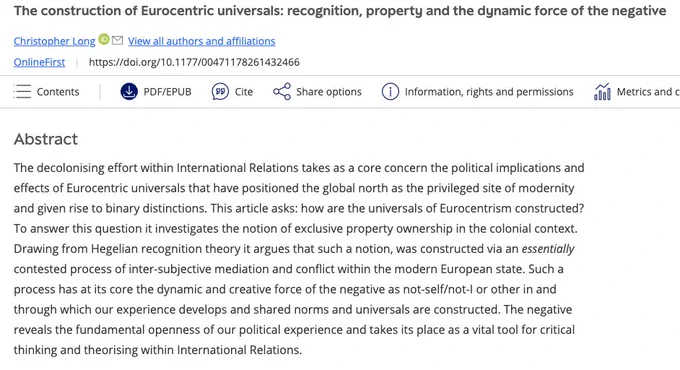Click the article DOI URL text
The height and width of the screenshot is (370, 680).
[194, 62]
